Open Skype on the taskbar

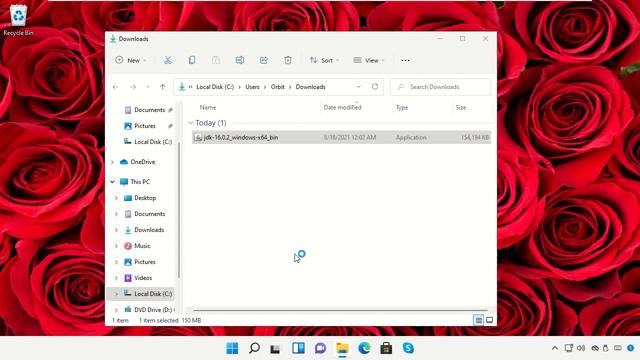[x=408, y=348]
